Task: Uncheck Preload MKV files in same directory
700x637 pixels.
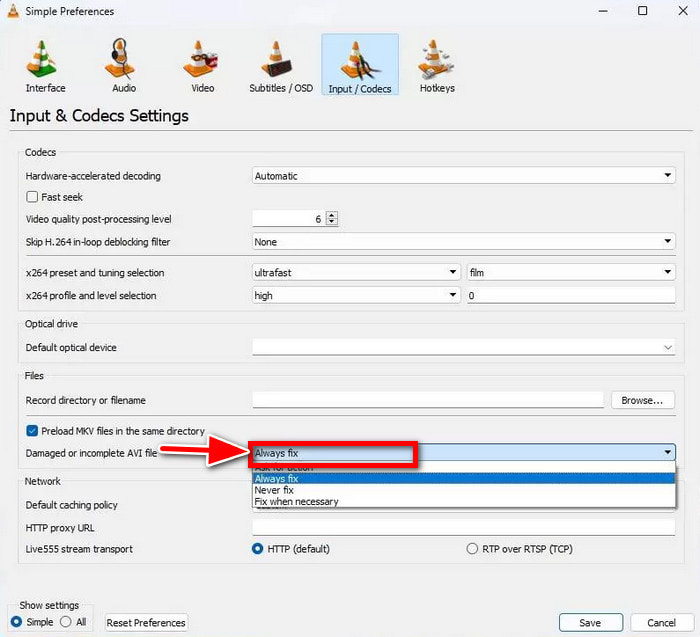Action: coord(32,431)
